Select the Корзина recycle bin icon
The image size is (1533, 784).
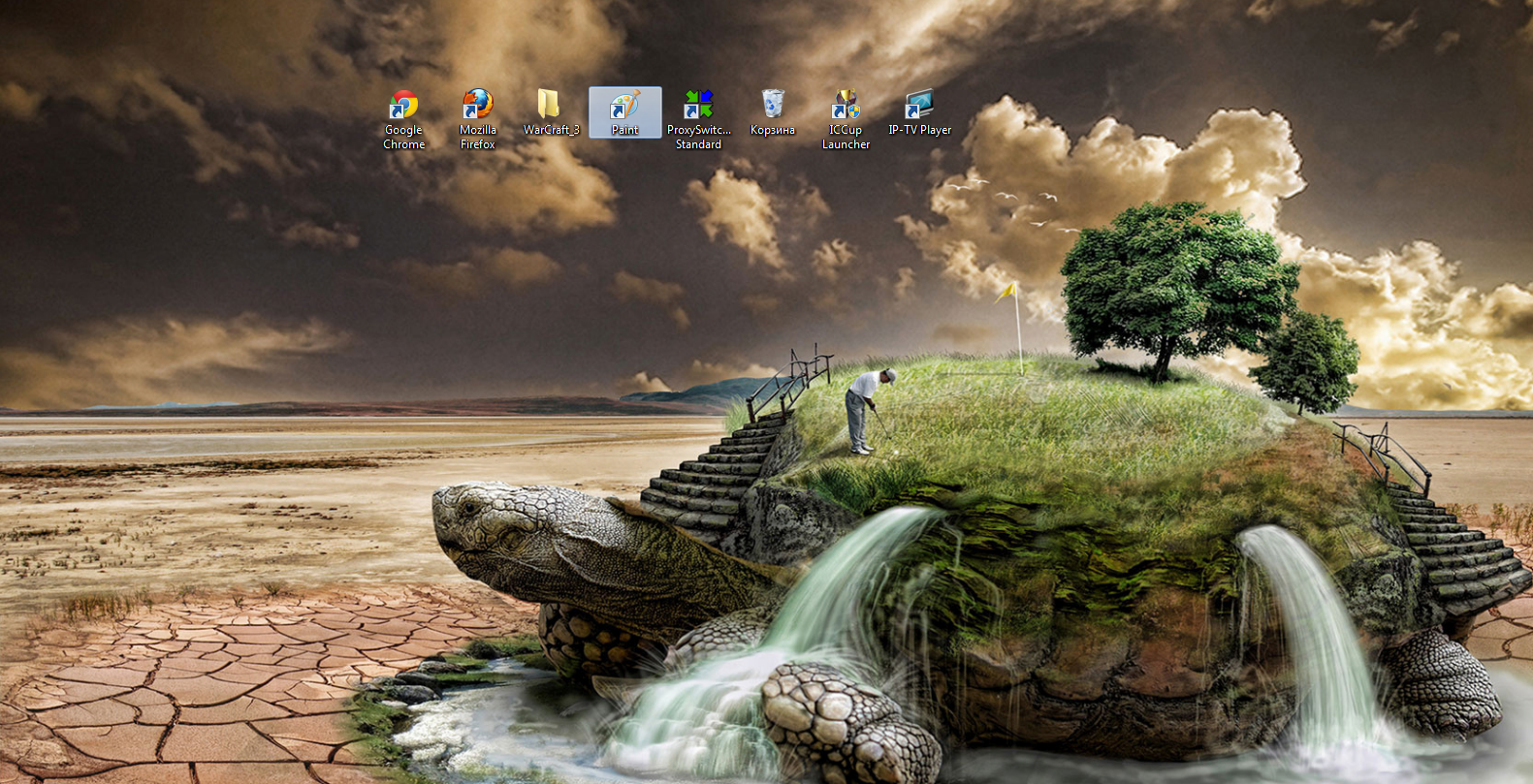tap(772, 105)
